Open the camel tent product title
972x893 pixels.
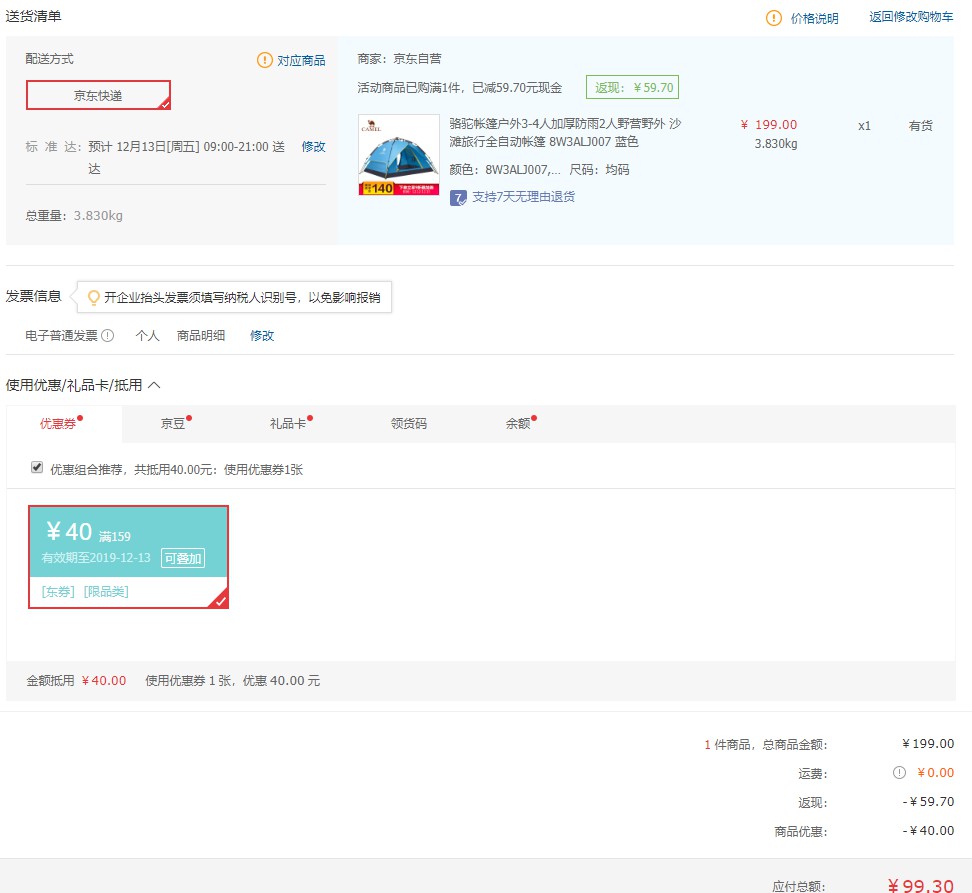565,133
